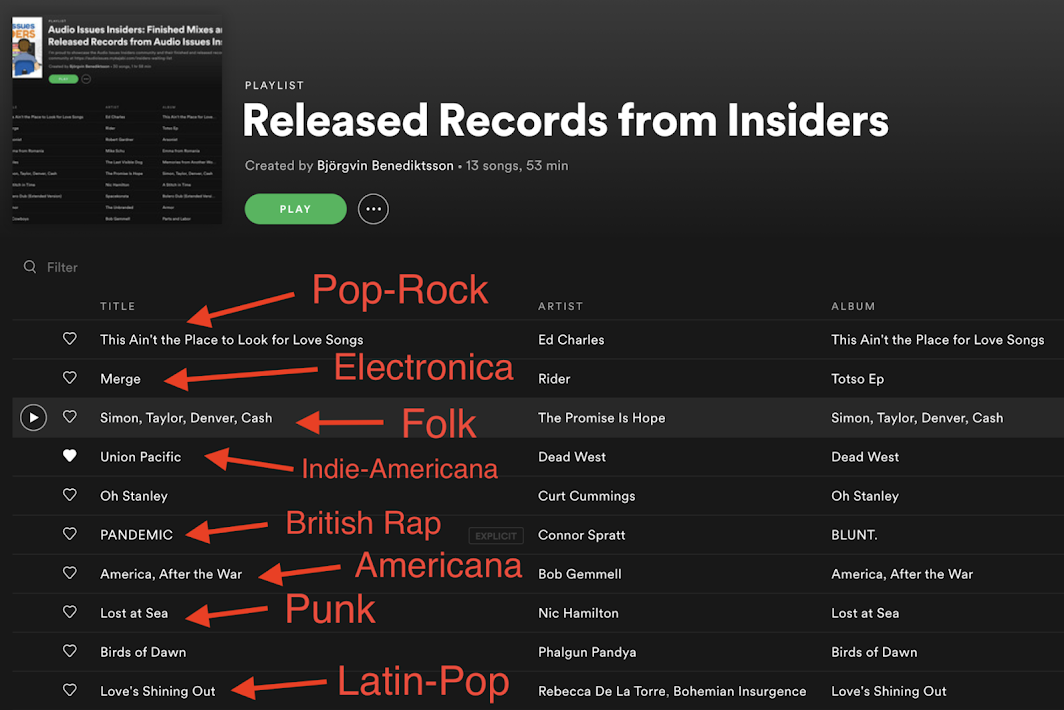Open the playlist cover thumbnail
This screenshot has height=710, width=1064.
point(117,121)
